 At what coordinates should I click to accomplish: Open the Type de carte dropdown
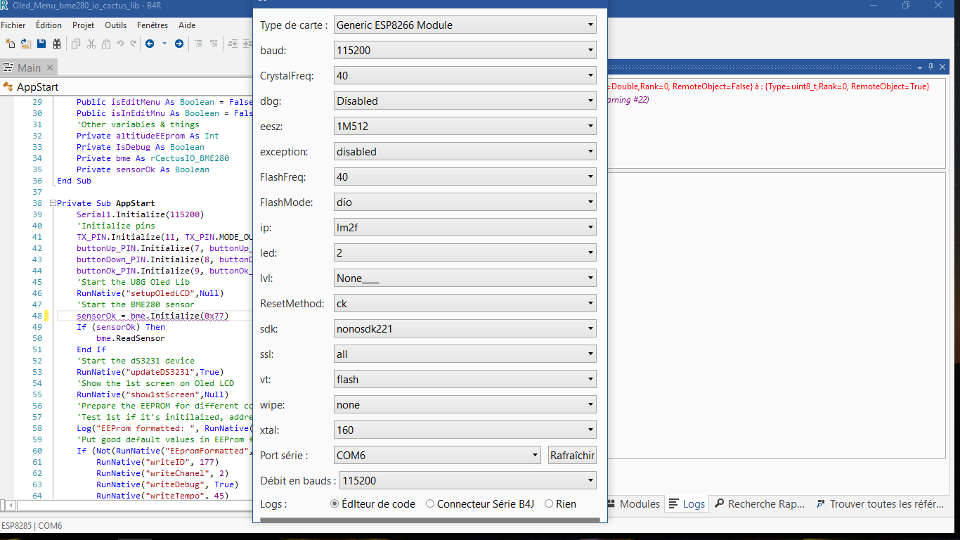465,25
